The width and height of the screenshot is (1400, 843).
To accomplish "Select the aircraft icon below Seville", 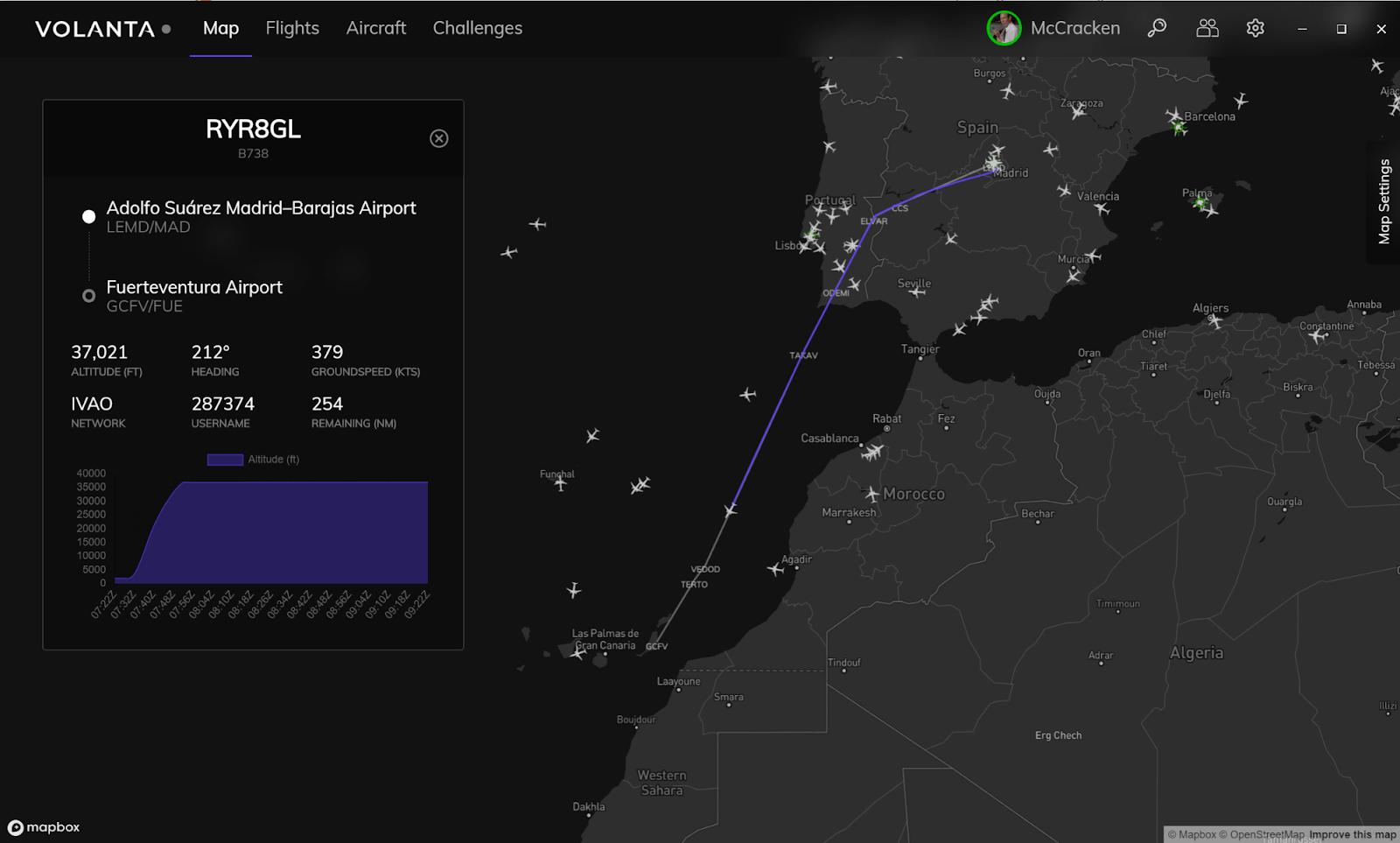I will pyautogui.click(x=916, y=292).
